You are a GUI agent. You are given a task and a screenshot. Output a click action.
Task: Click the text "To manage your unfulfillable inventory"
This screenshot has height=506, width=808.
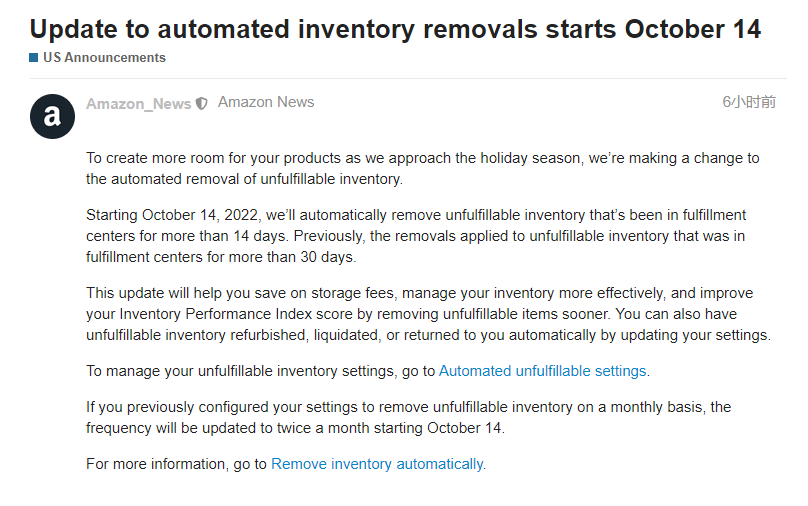(260, 371)
